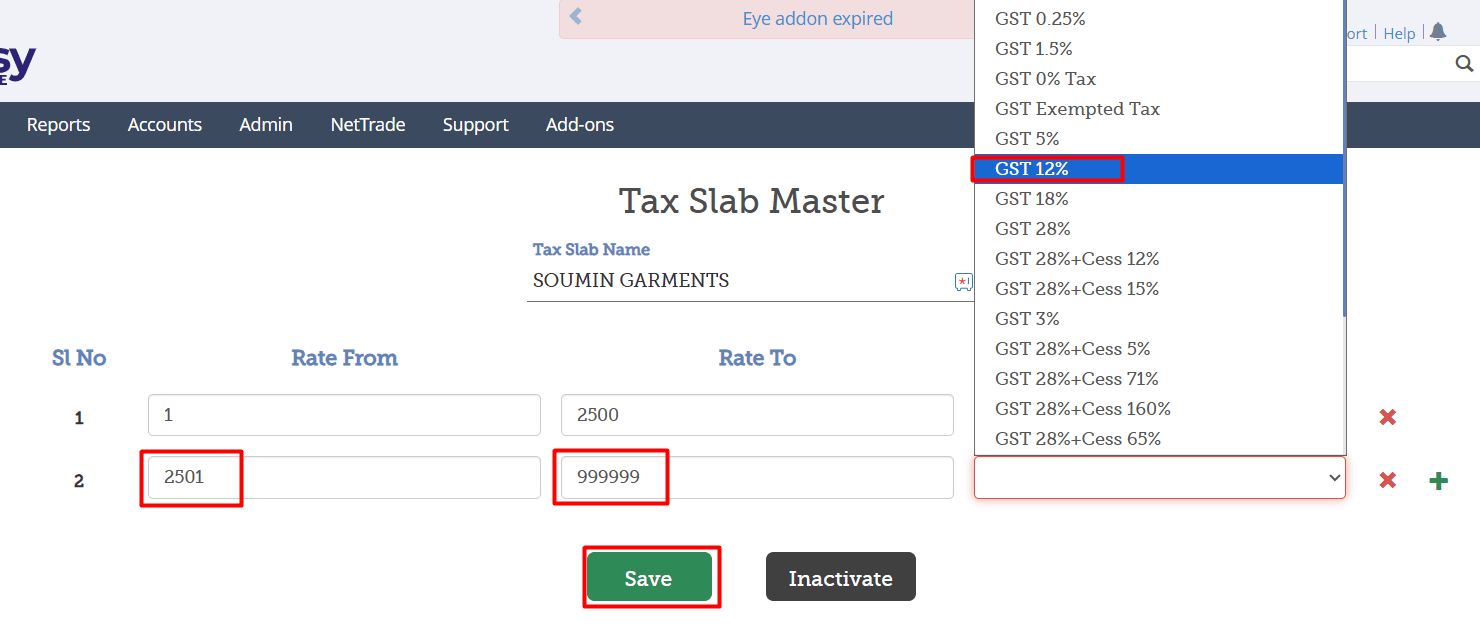Select the GST 28%+Cess 160% option

tap(1082, 409)
